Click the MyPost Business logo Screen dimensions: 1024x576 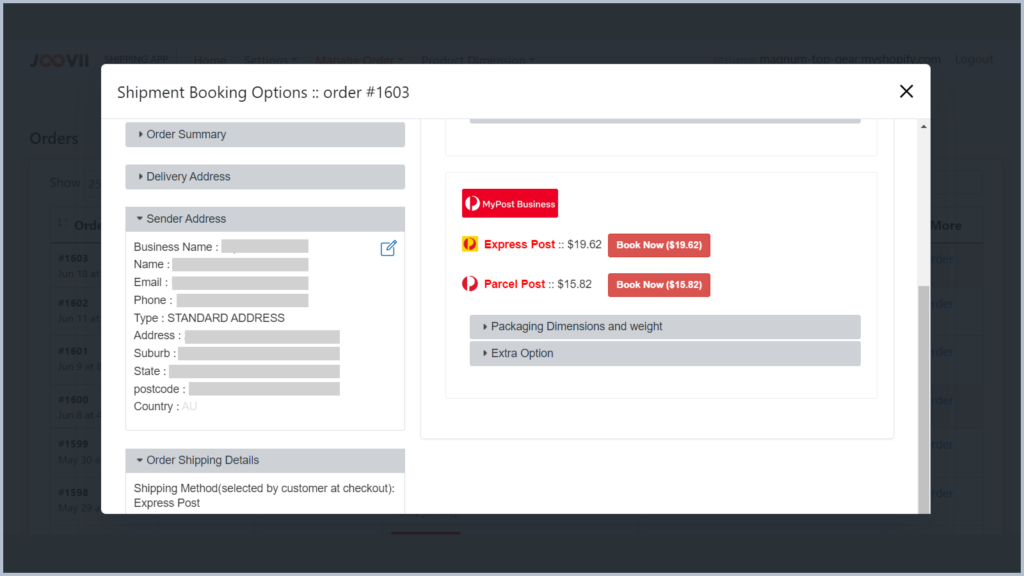click(x=510, y=203)
